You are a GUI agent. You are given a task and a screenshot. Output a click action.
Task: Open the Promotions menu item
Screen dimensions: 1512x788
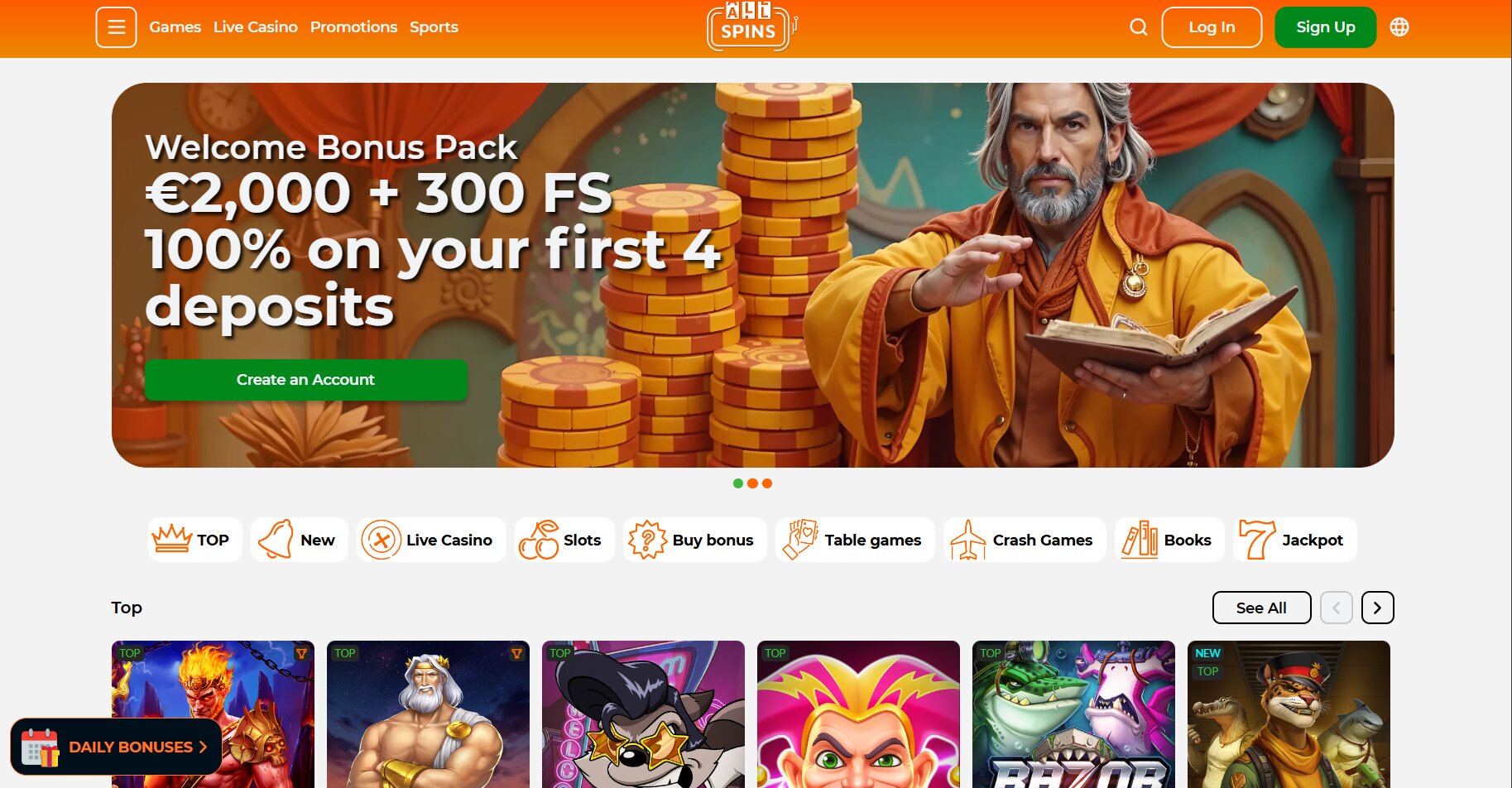click(x=354, y=27)
